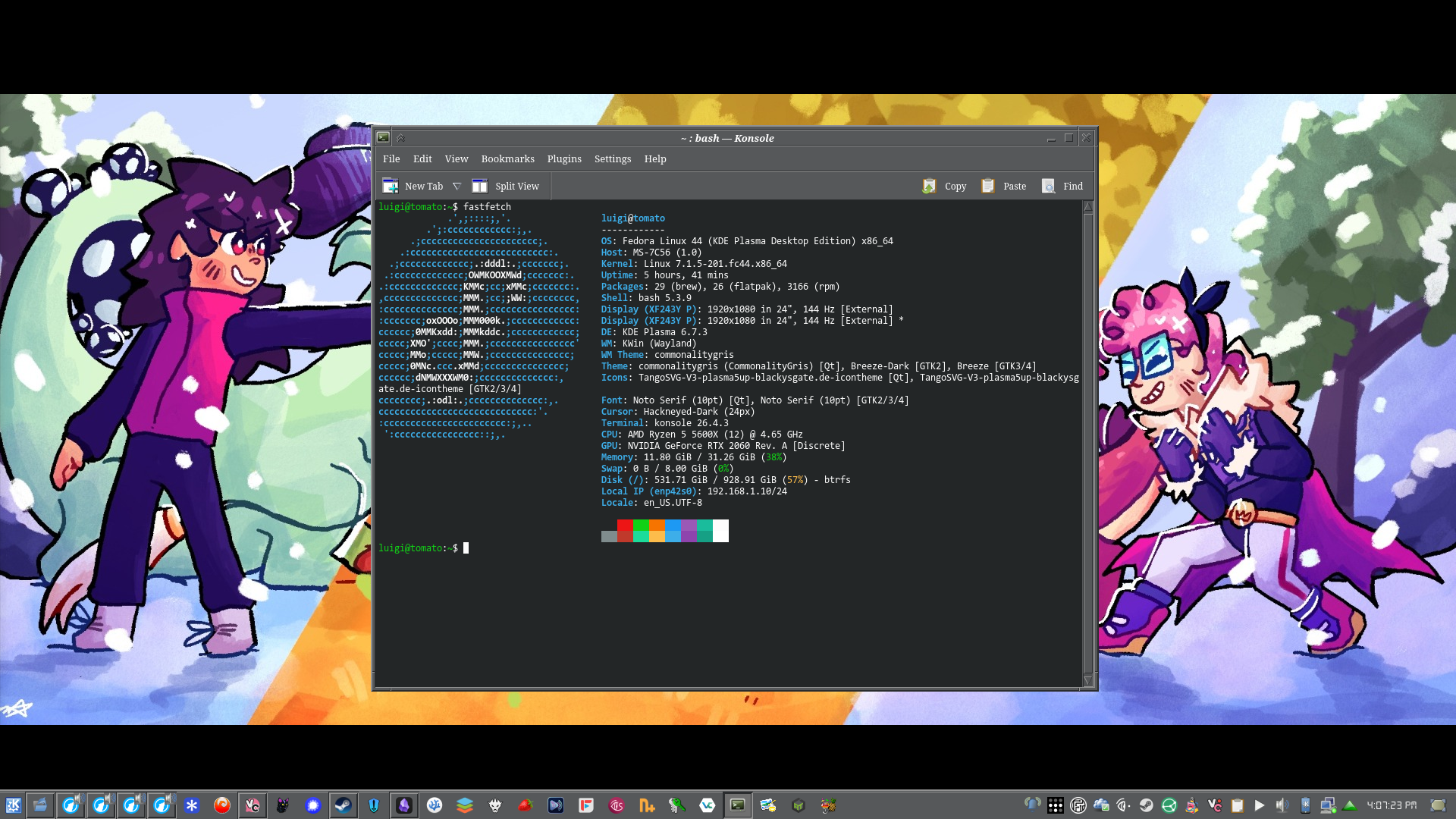Switch to the first muted browser window in taskbar
Viewport: 1456px width, 819px height.
coord(71,805)
